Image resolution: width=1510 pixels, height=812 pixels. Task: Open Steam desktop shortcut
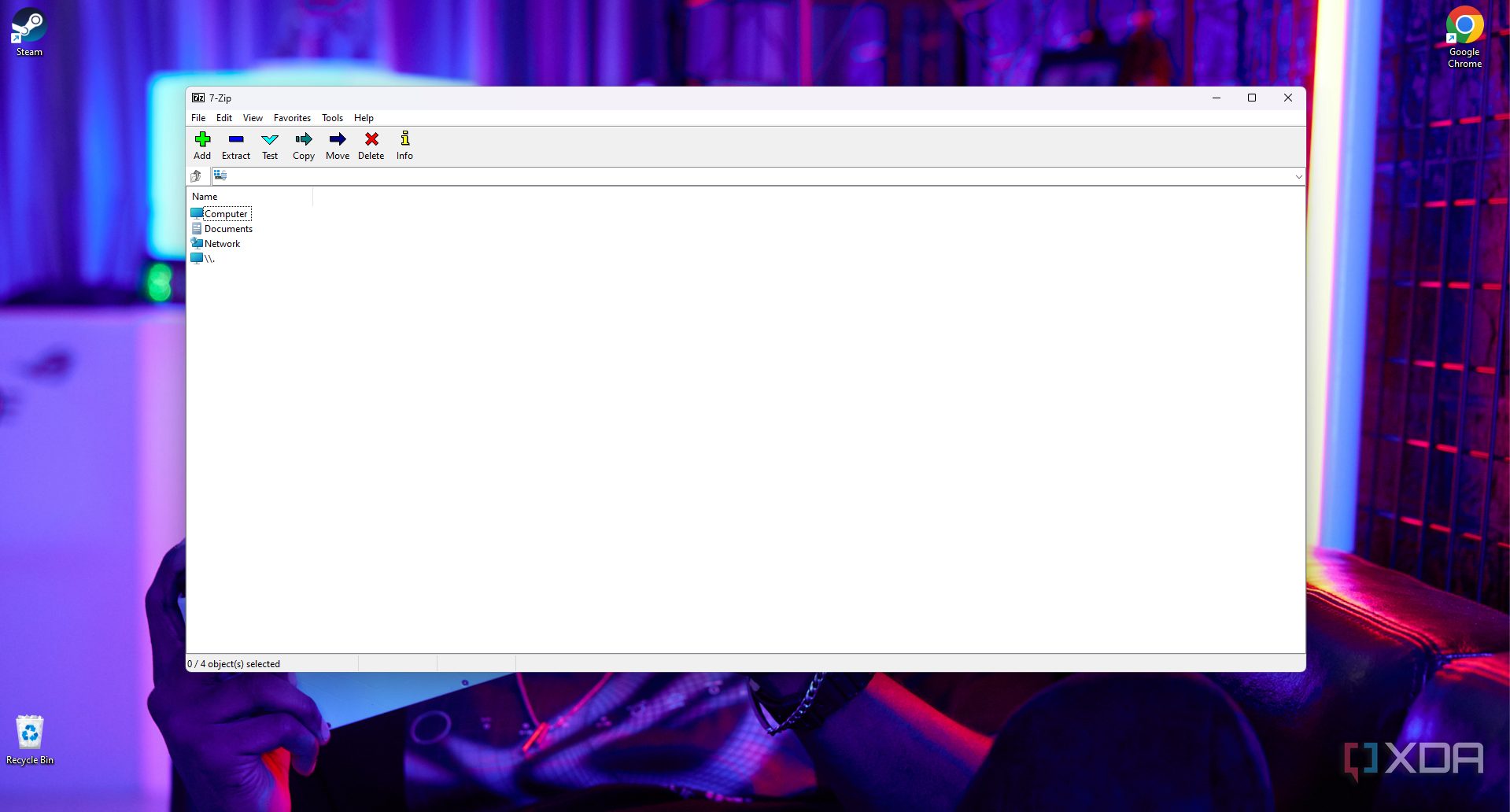[29, 32]
